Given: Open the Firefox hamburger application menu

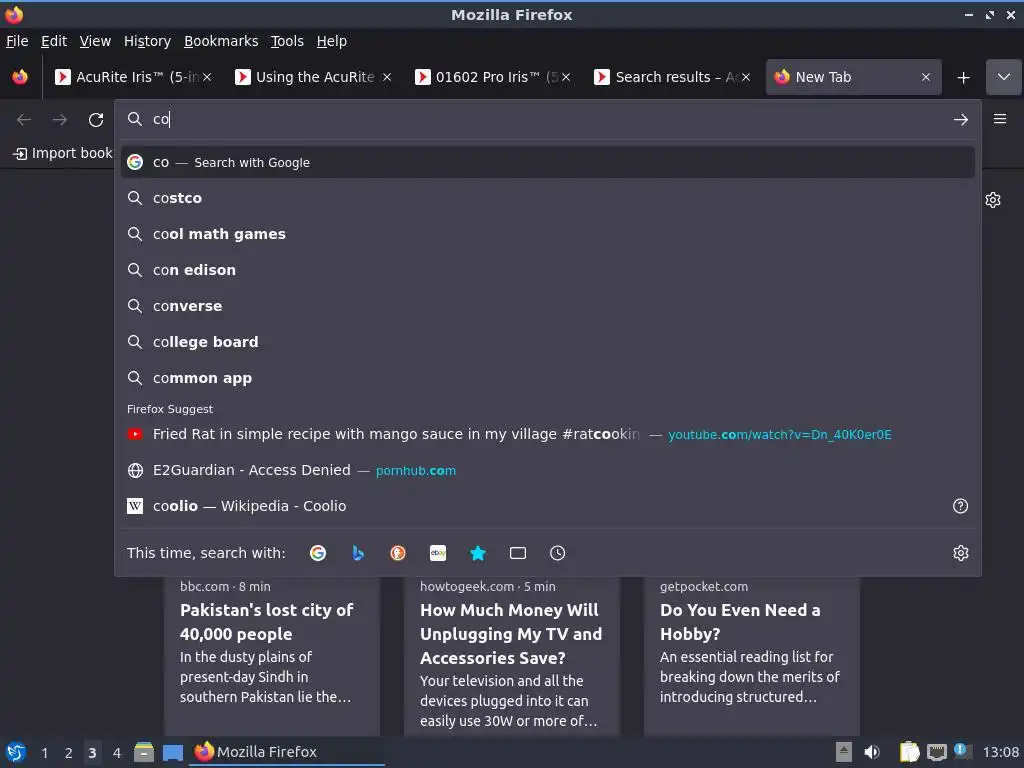Looking at the screenshot, I should [x=1000, y=119].
